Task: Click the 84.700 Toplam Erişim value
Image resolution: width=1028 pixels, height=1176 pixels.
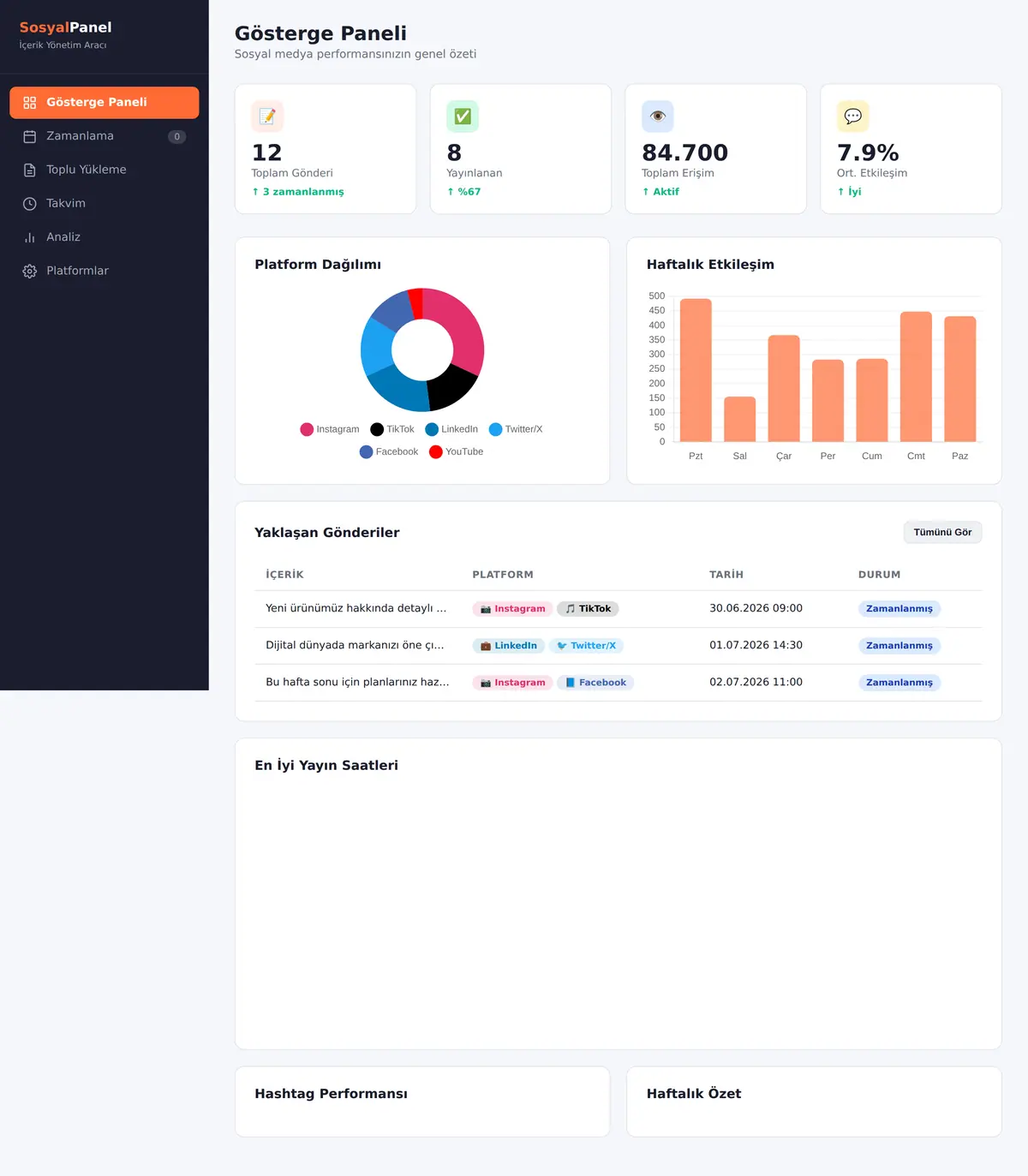Action: coord(684,152)
